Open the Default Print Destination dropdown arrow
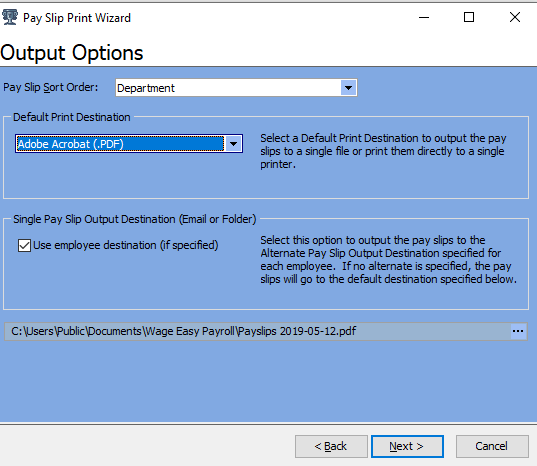537x466 pixels. pyautogui.click(x=234, y=143)
